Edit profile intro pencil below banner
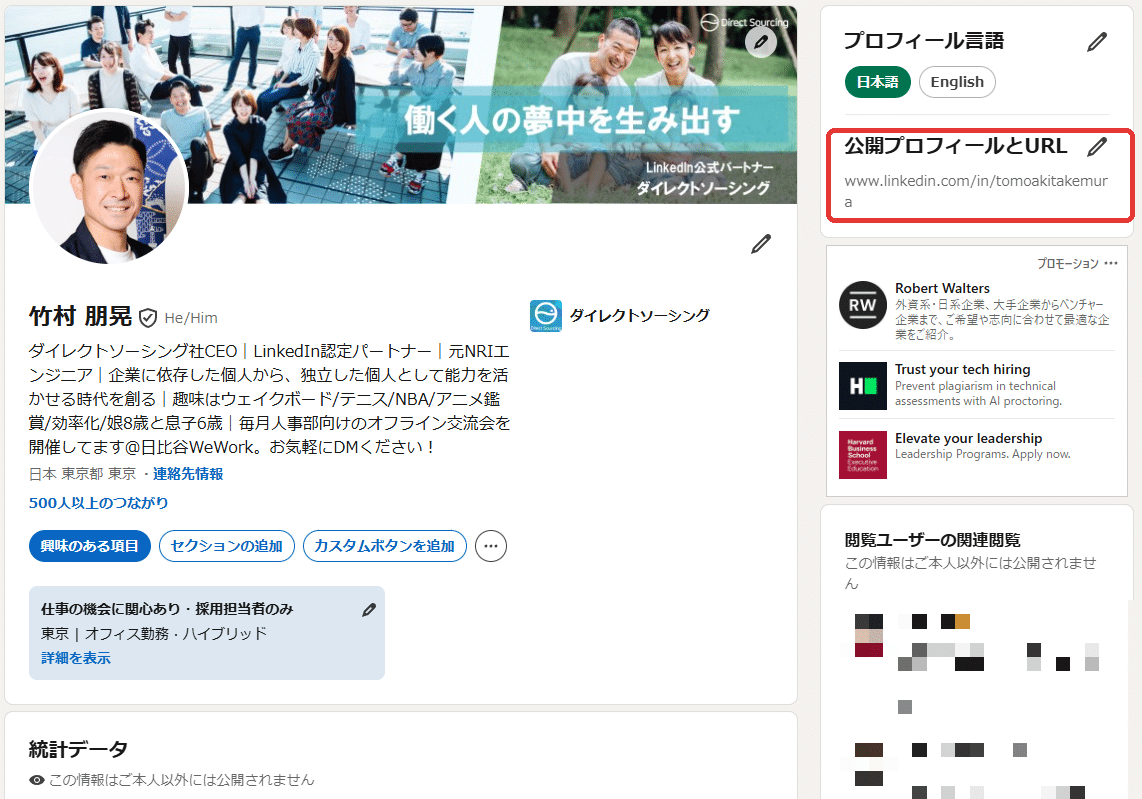Image resolution: width=1142 pixels, height=799 pixels. [x=760, y=244]
